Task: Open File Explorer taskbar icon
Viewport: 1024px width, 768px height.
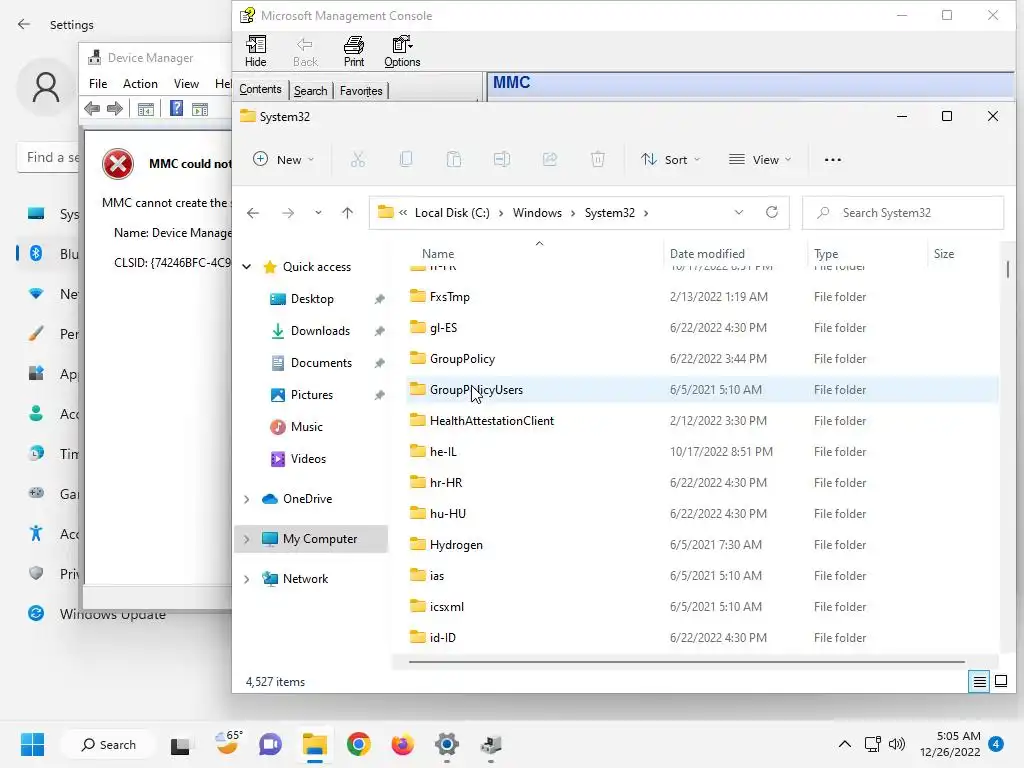Action: pos(315,744)
